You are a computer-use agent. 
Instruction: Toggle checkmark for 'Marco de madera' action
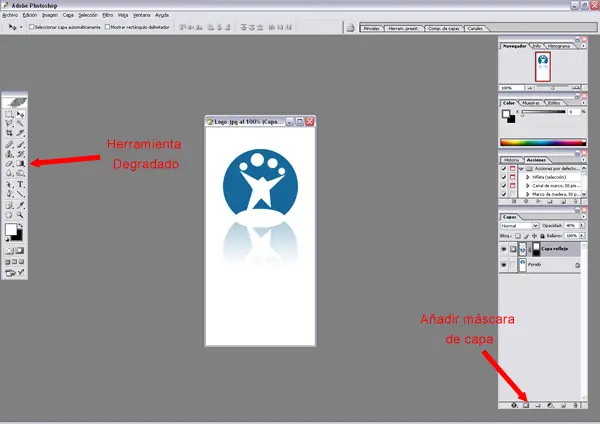tap(504, 194)
